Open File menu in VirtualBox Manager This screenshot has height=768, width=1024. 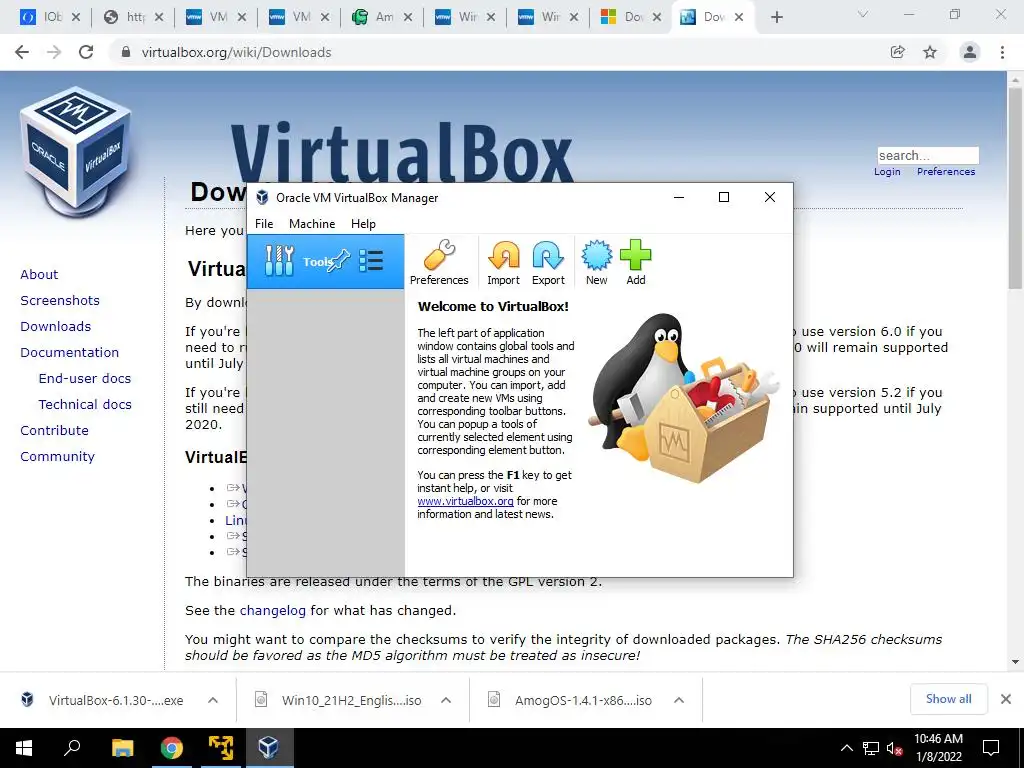tap(264, 223)
